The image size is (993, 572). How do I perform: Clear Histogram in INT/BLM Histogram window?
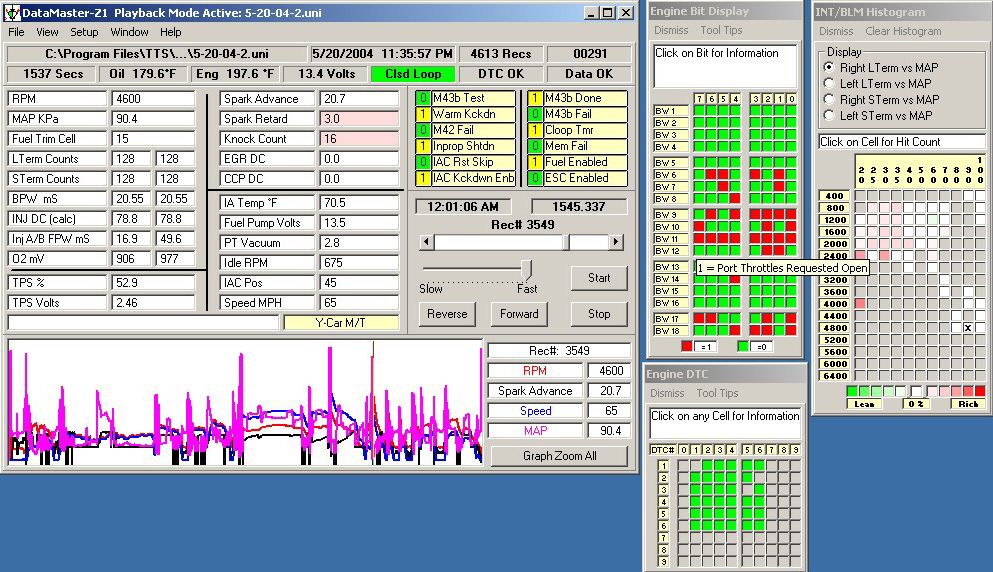[x=903, y=31]
